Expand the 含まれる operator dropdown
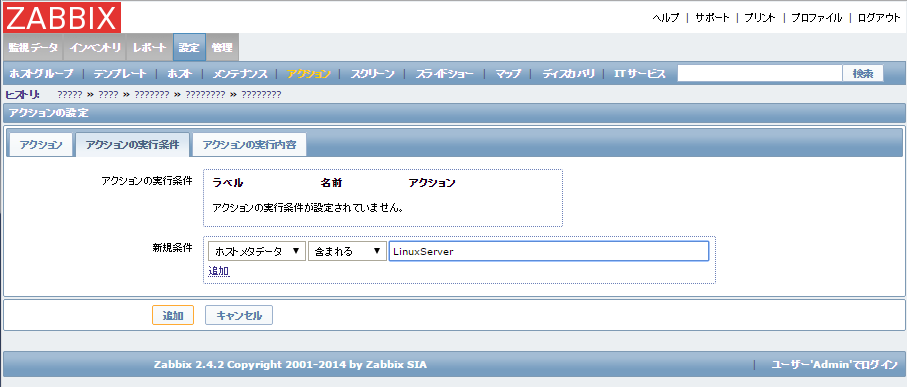The height and width of the screenshot is (387, 907). [x=348, y=252]
